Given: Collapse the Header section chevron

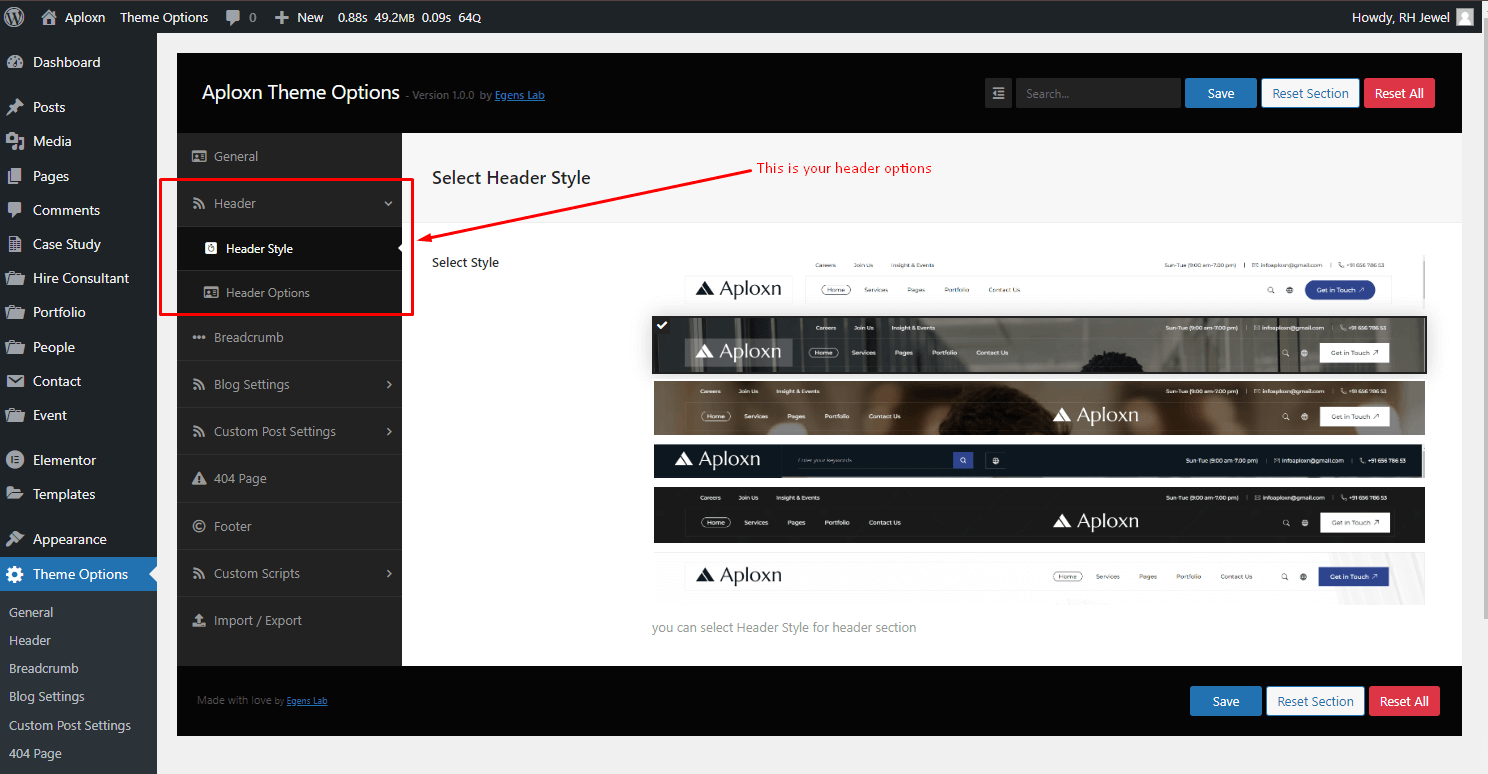Looking at the screenshot, I should point(389,203).
